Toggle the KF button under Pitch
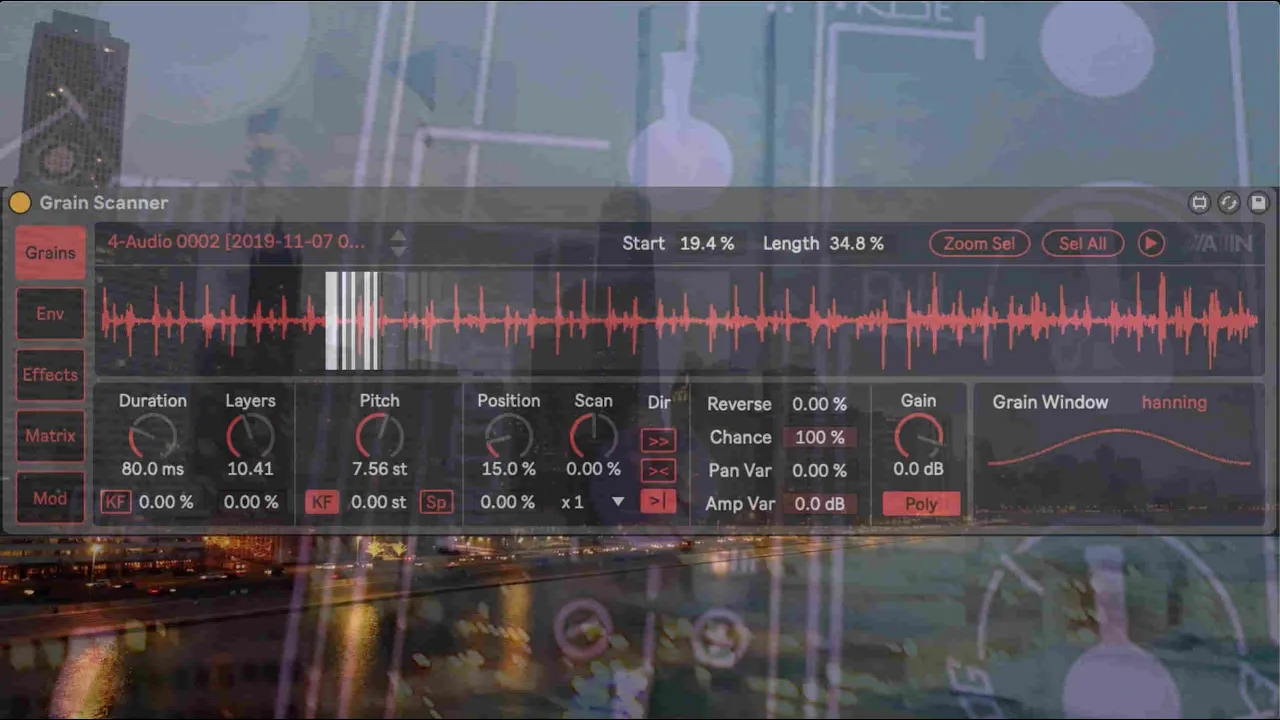Image resolution: width=1280 pixels, height=720 pixels. tap(321, 502)
